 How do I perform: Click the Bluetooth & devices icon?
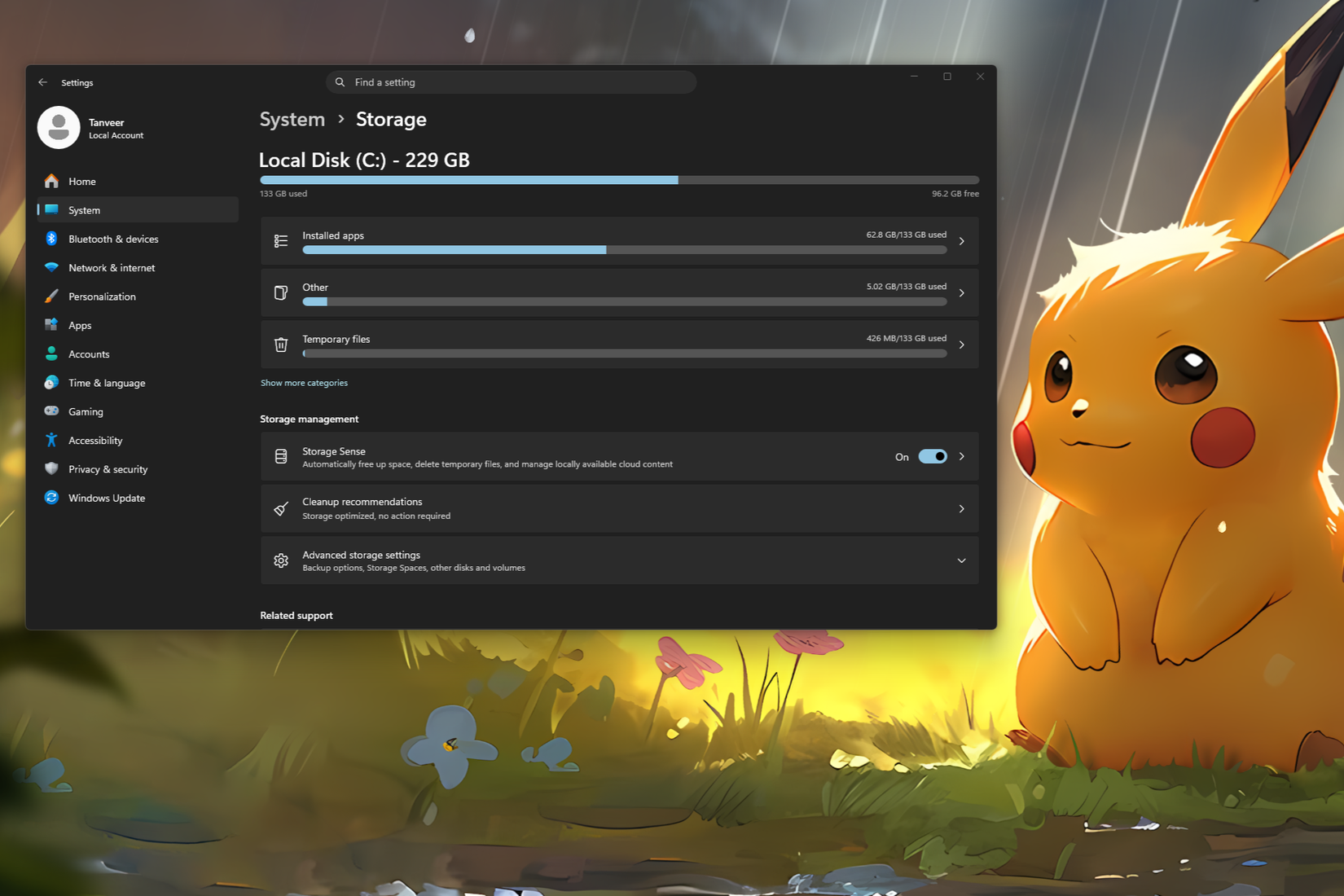click(51, 239)
